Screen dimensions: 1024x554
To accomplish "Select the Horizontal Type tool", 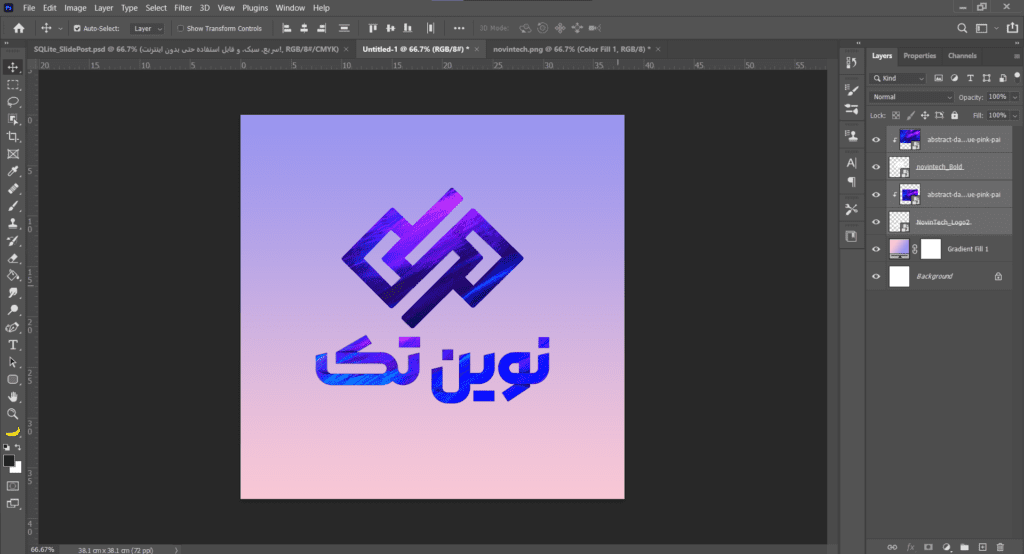I will point(12,344).
